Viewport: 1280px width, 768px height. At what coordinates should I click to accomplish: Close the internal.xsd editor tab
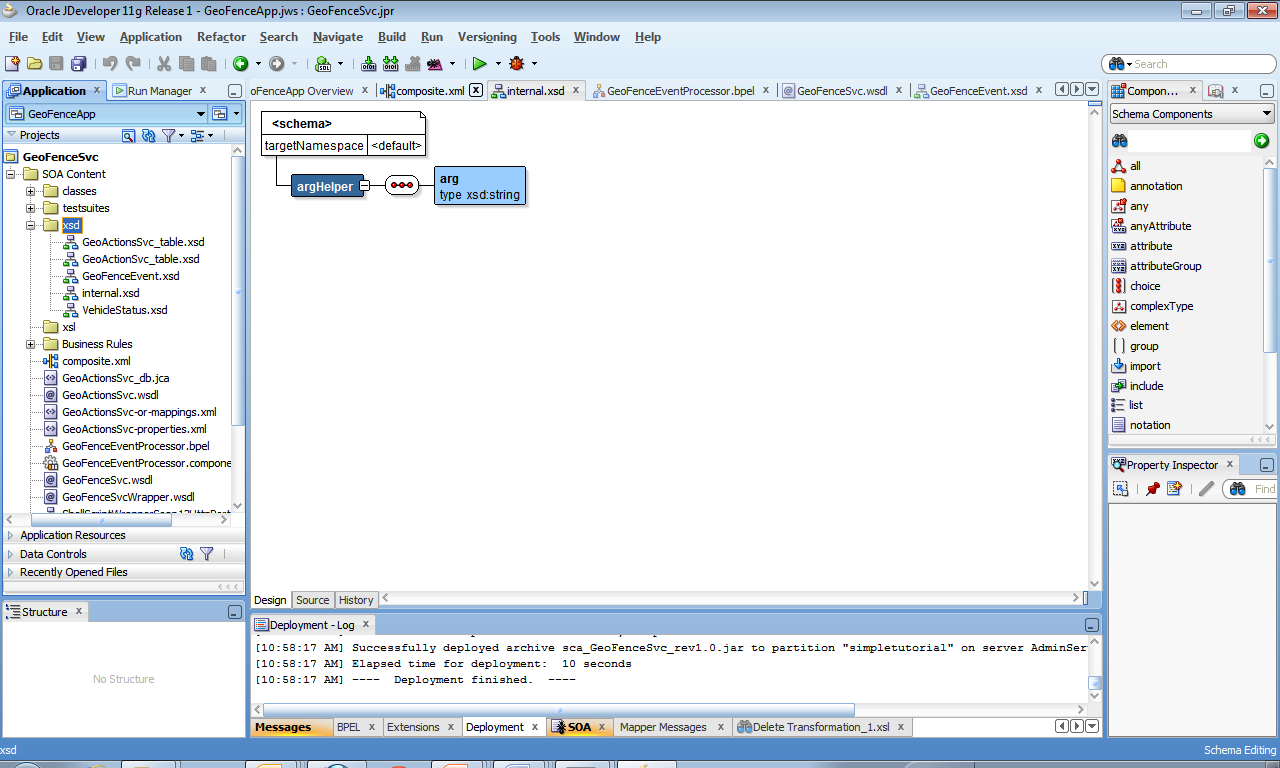point(576,90)
